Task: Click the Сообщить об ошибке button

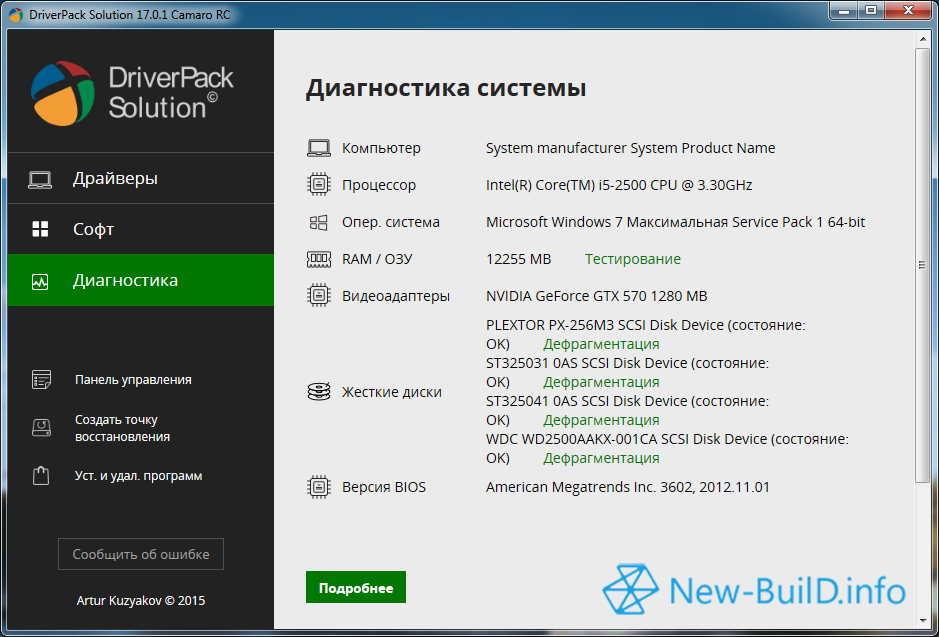Action: pyautogui.click(x=141, y=554)
